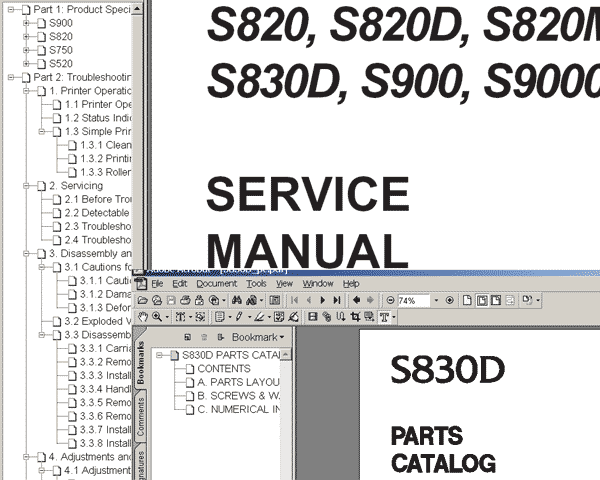The image size is (600, 480).
Task: Open the Bookmark menu dropdown
Action: point(258,337)
